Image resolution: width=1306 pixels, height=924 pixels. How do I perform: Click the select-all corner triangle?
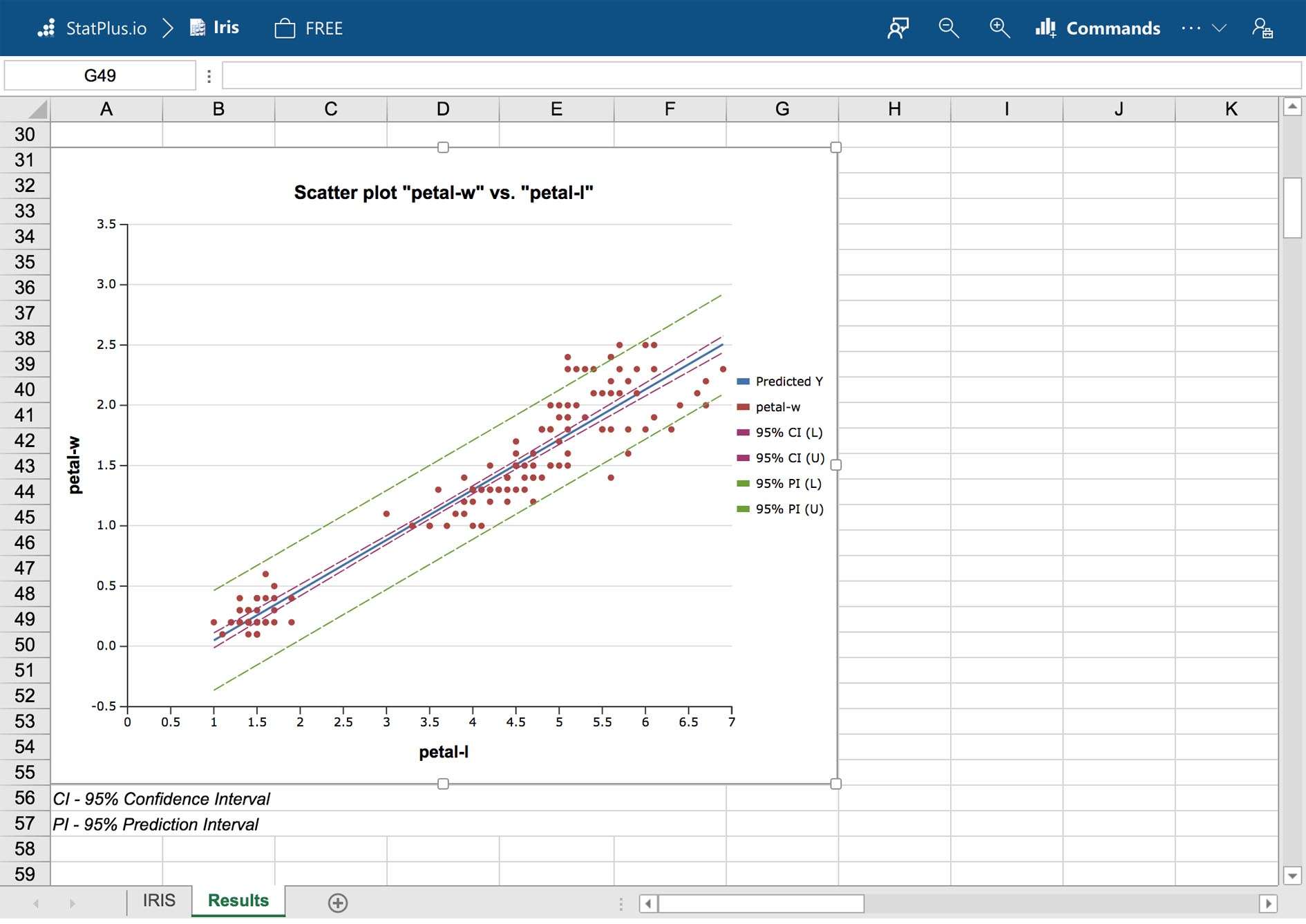coord(37,109)
